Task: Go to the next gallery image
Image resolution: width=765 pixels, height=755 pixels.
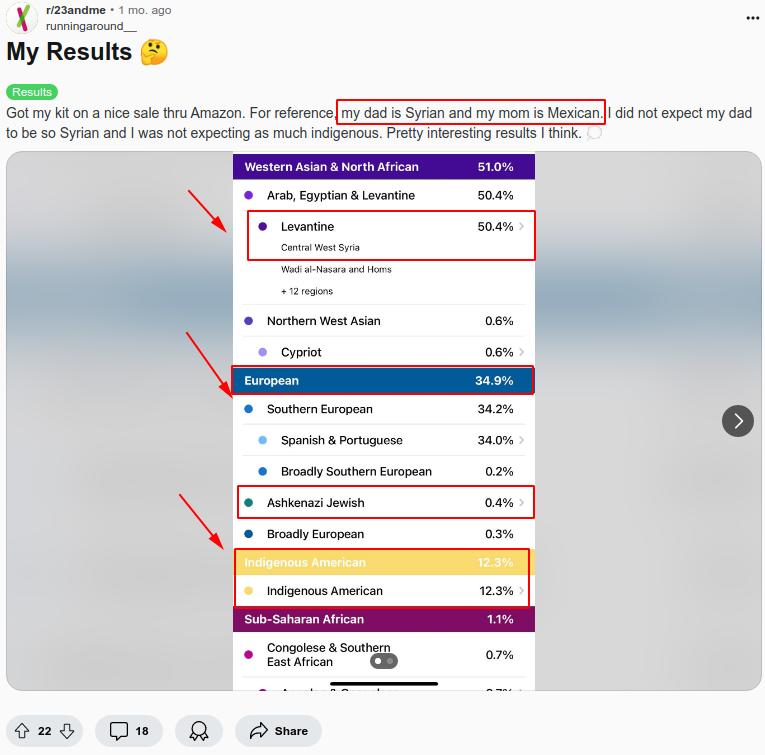Action: click(738, 421)
